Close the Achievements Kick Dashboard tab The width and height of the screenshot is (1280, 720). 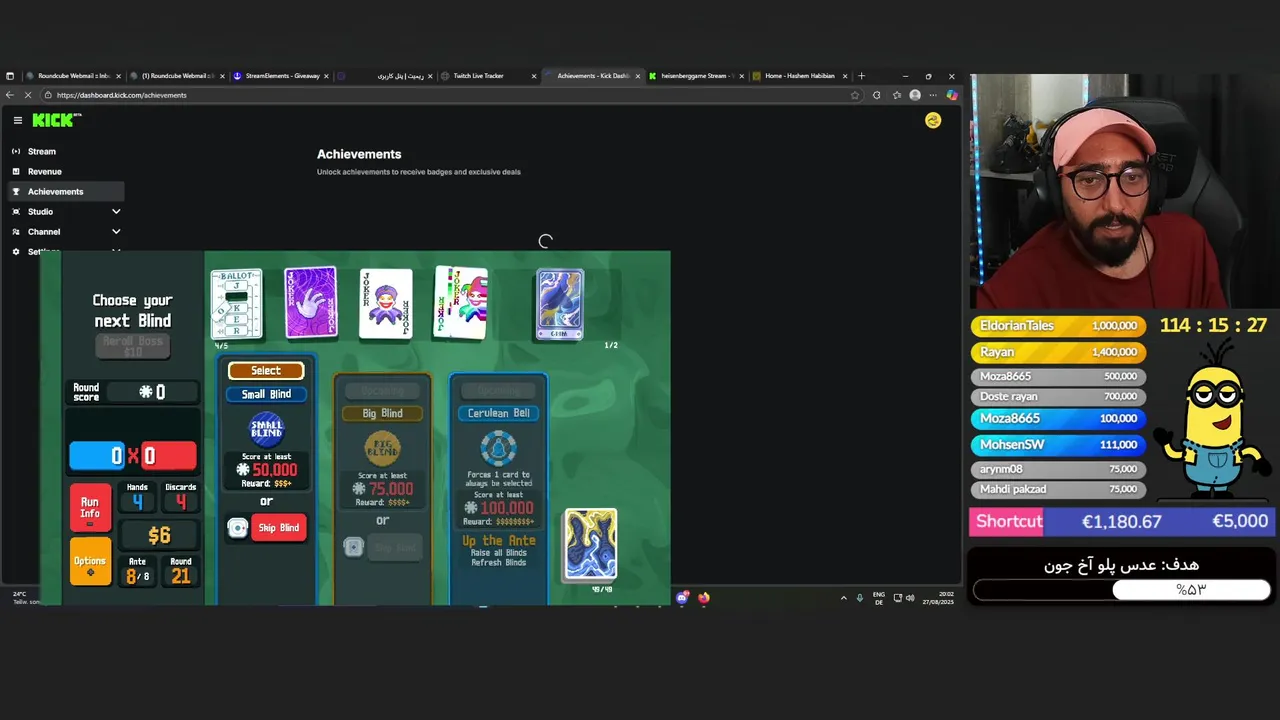638,76
